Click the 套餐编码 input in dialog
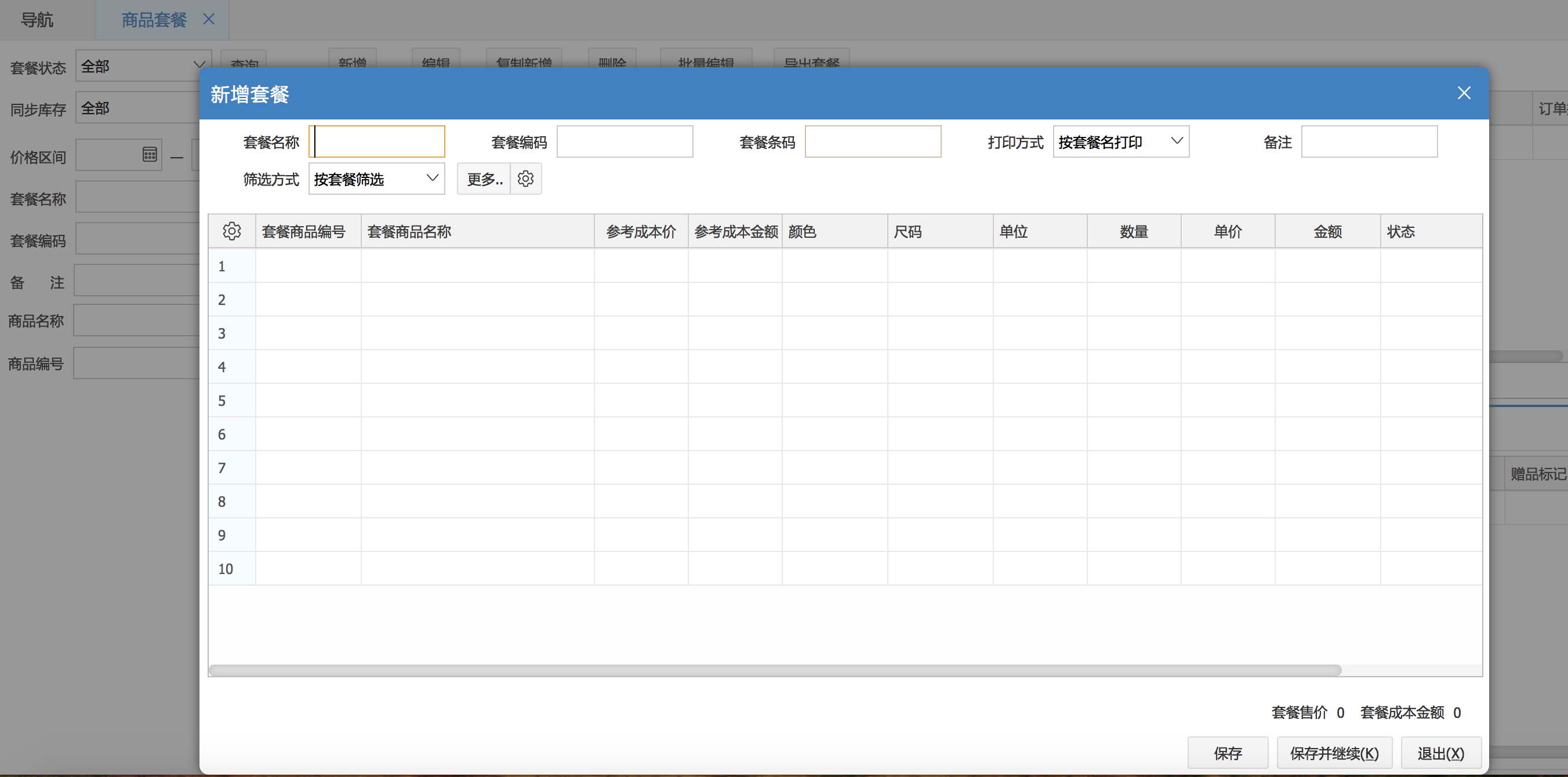This screenshot has width=1568, height=777. coord(625,141)
